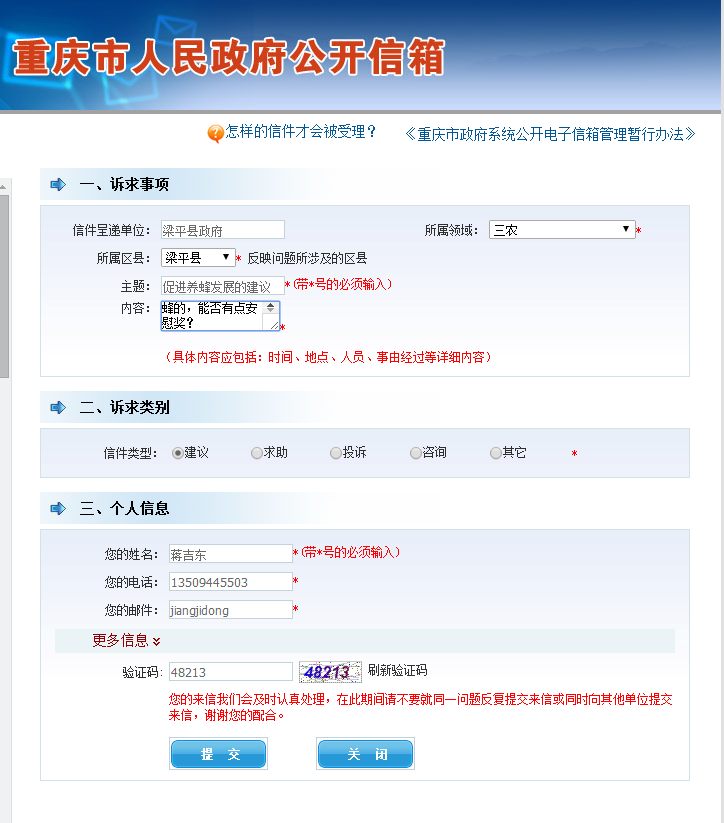Click the arrow icon beside 诉求事项 heading

point(58,184)
